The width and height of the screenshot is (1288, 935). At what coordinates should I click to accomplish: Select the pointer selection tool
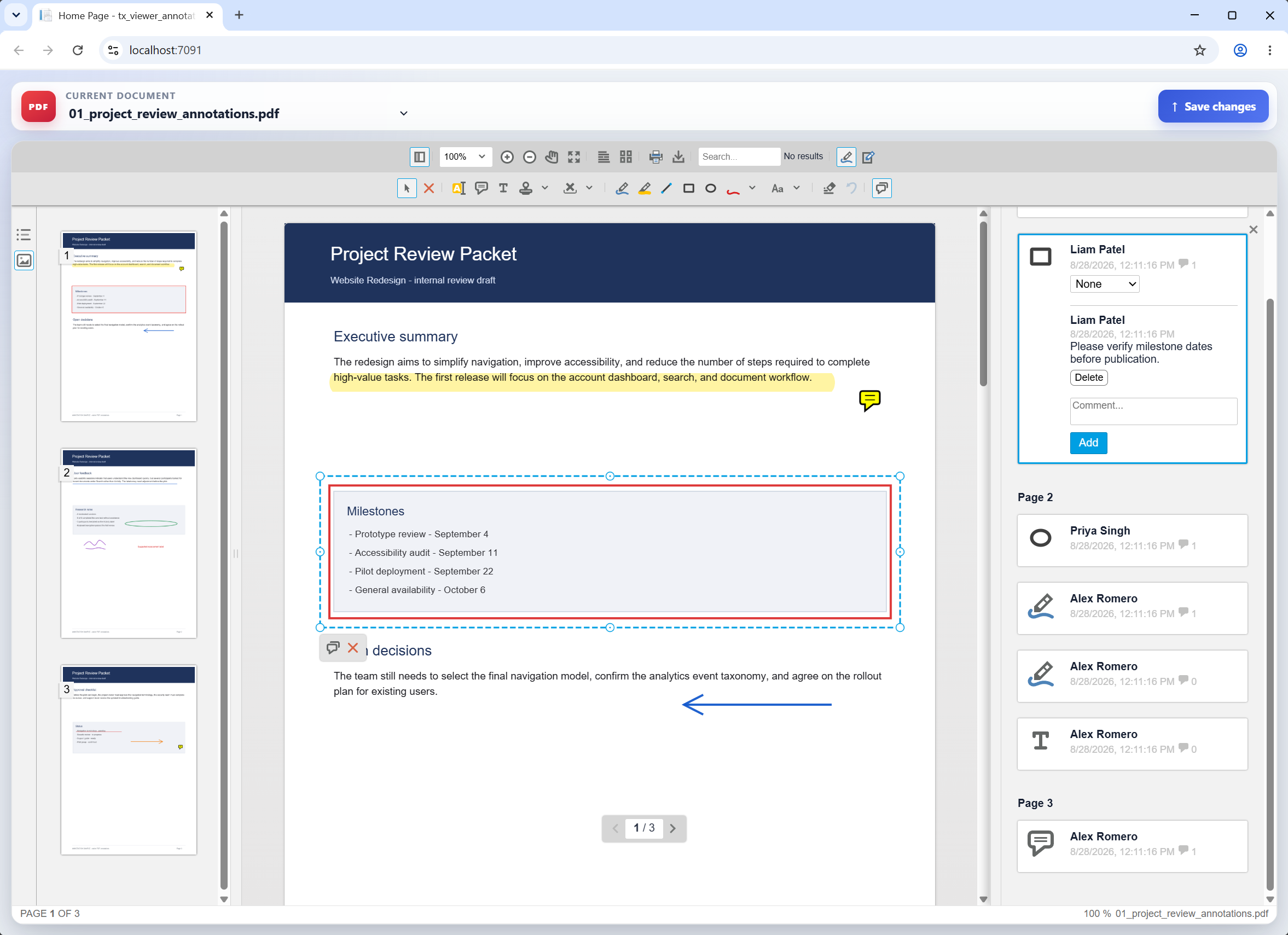click(x=407, y=188)
